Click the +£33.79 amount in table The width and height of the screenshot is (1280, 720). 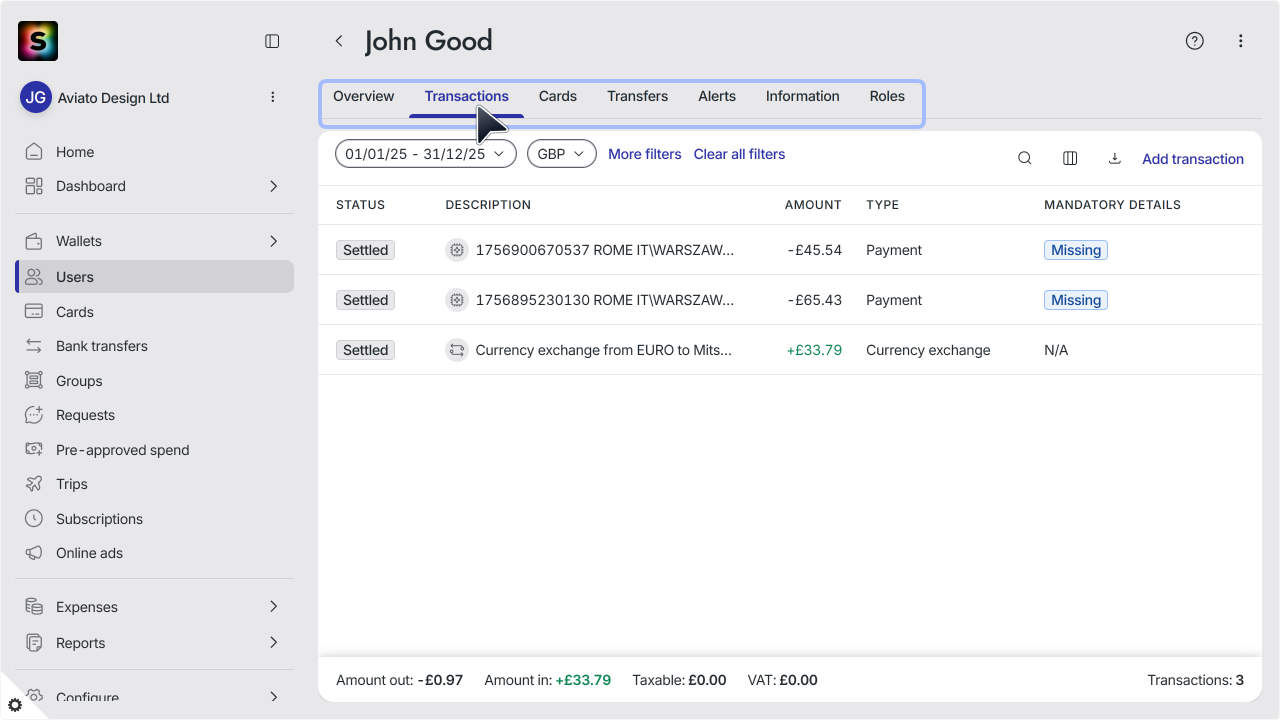814,350
